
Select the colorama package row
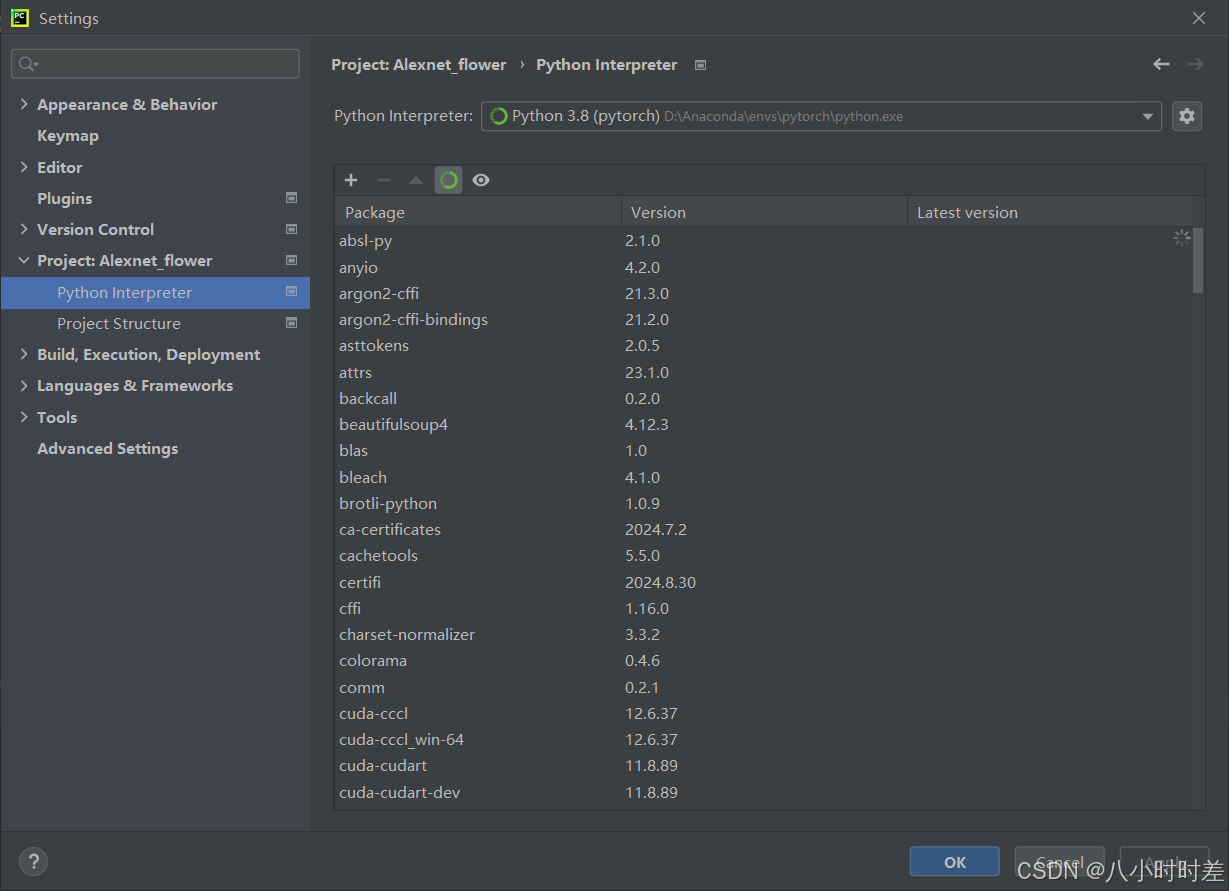[x=763, y=660]
